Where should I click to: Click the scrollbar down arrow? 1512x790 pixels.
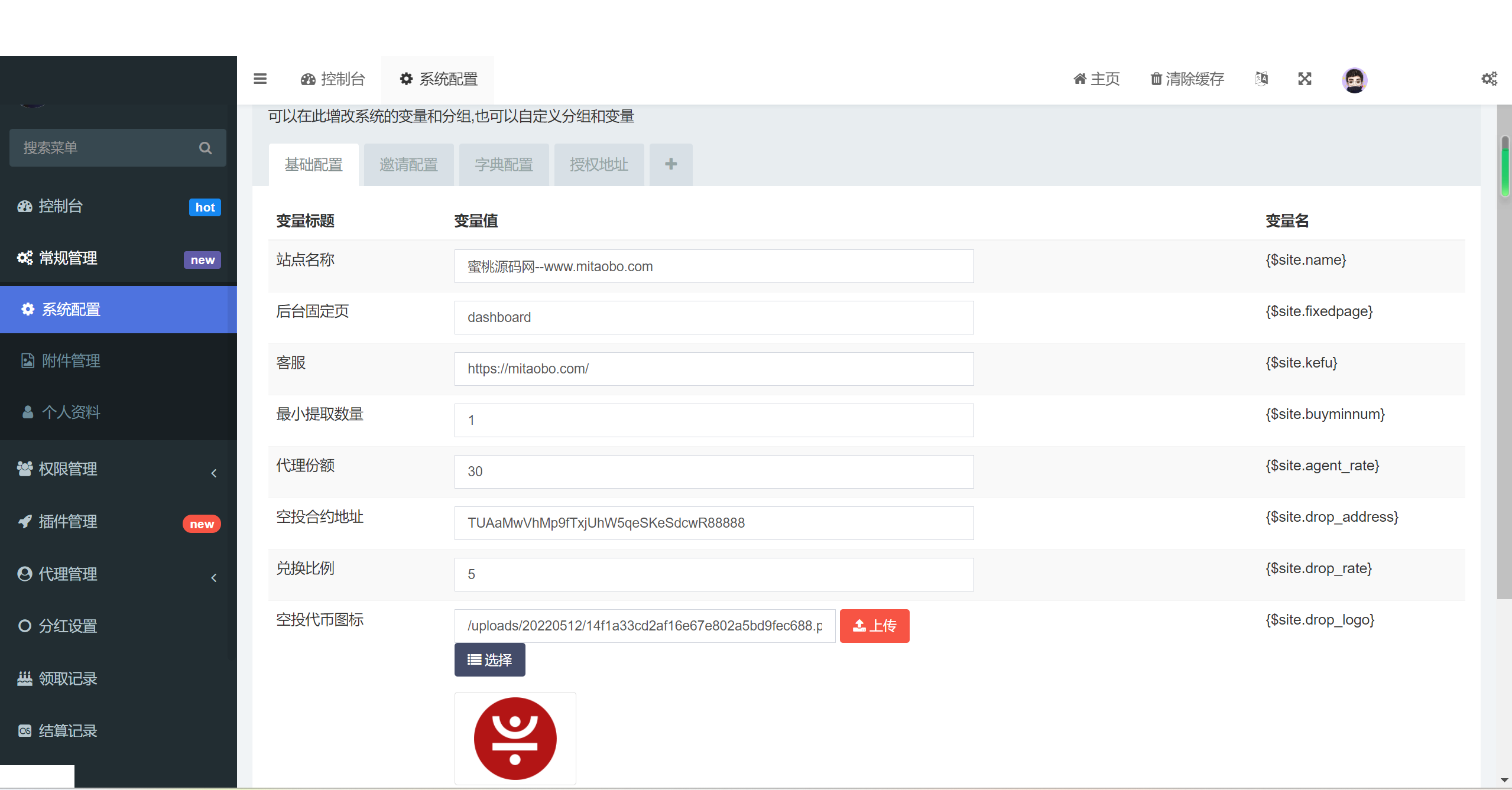click(1504, 781)
